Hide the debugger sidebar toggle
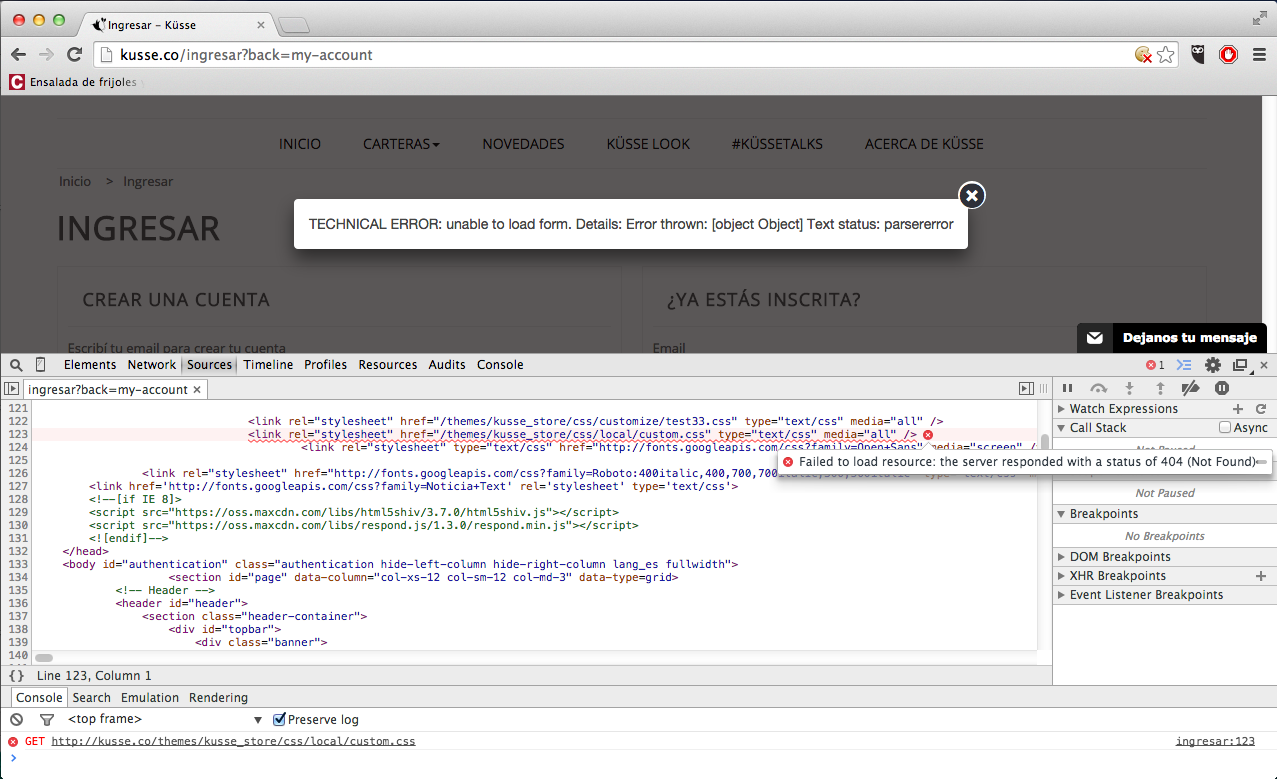The height and width of the screenshot is (779, 1277). [1026, 389]
